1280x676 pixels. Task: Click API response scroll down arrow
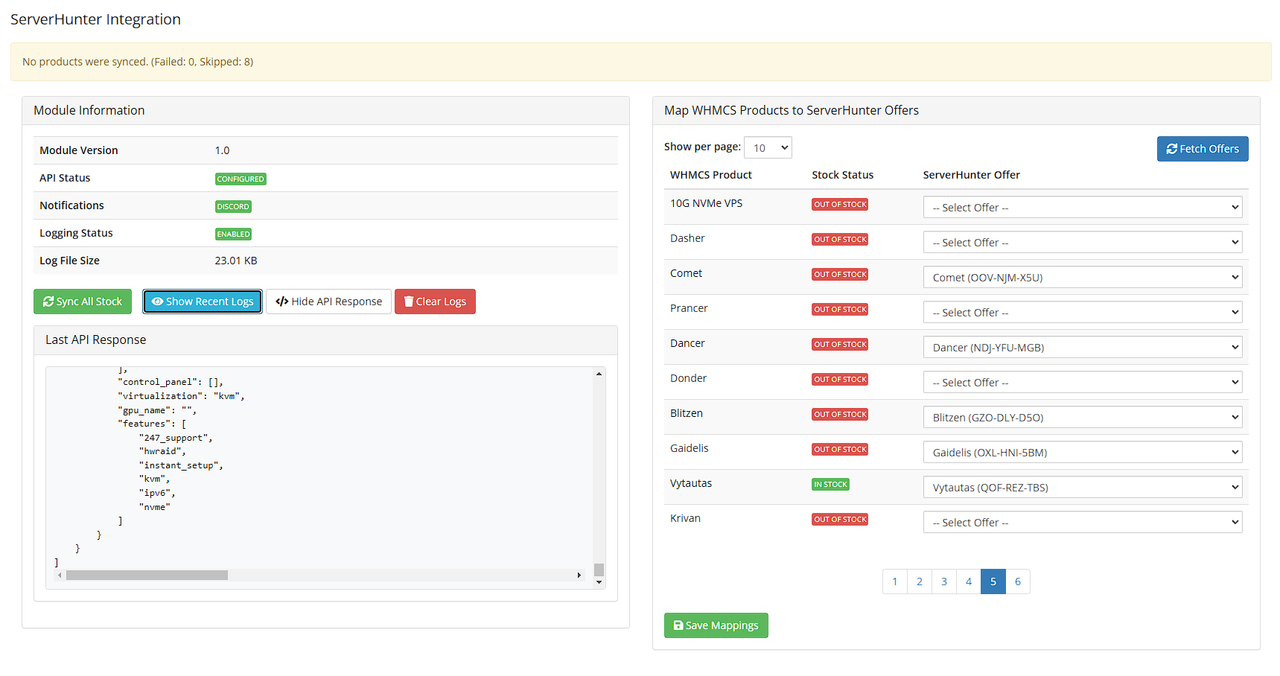click(x=599, y=582)
